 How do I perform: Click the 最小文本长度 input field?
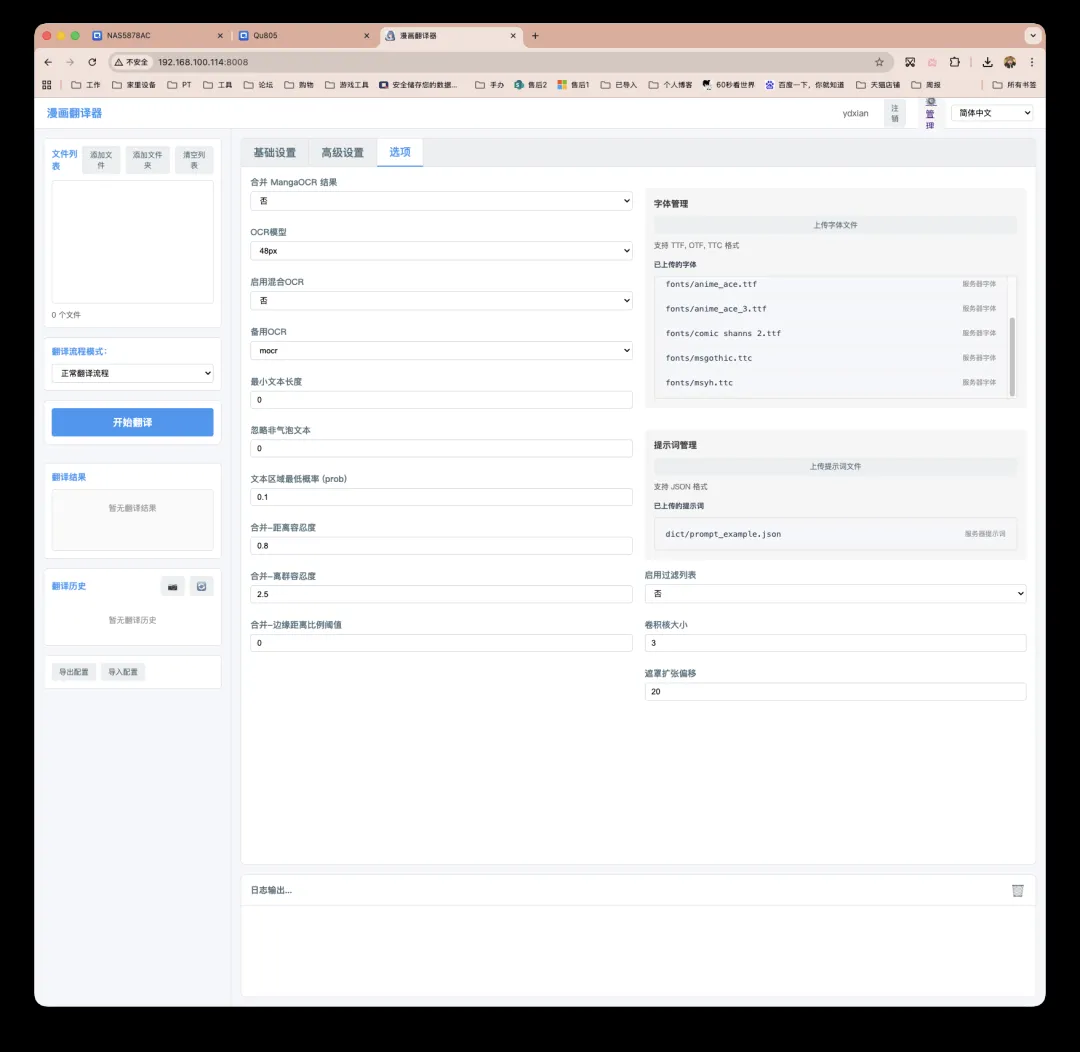(x=441, y=400)
